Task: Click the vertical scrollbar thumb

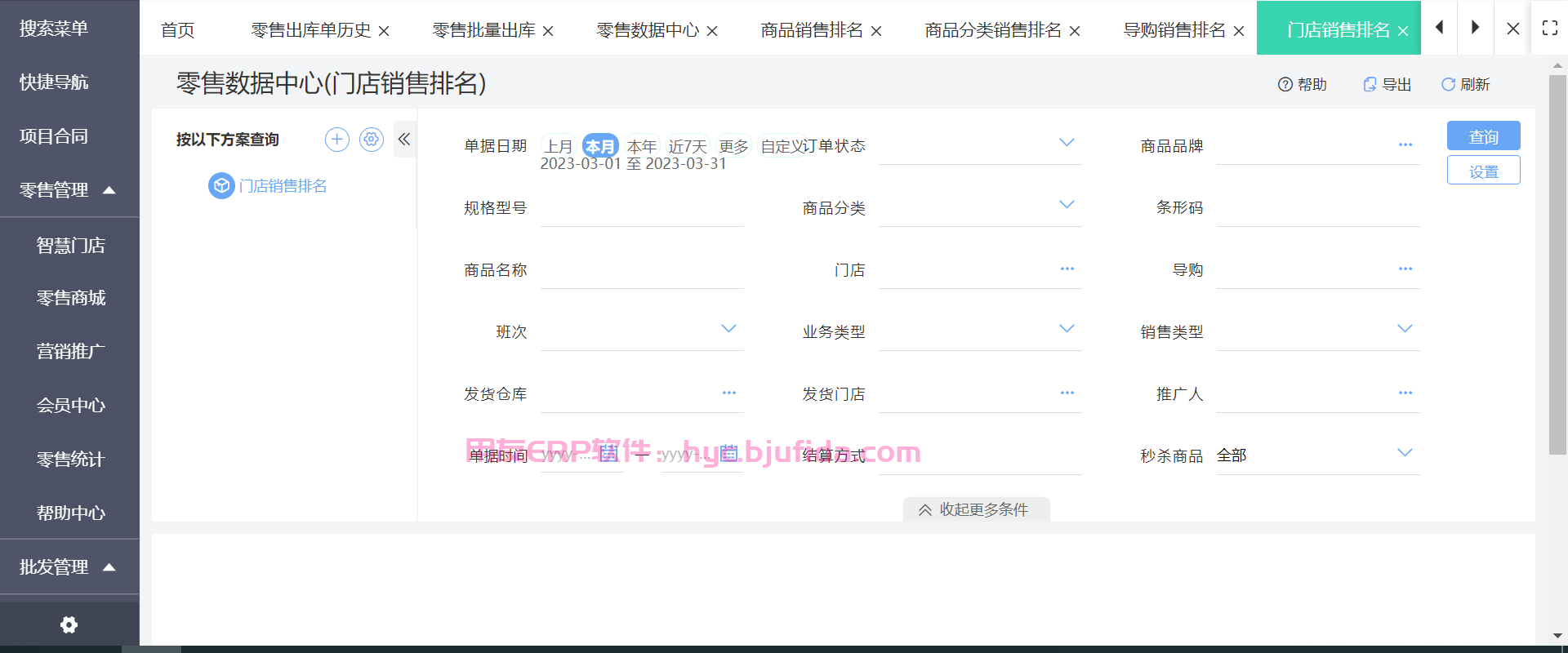Action: click(x=1557, y=265)
